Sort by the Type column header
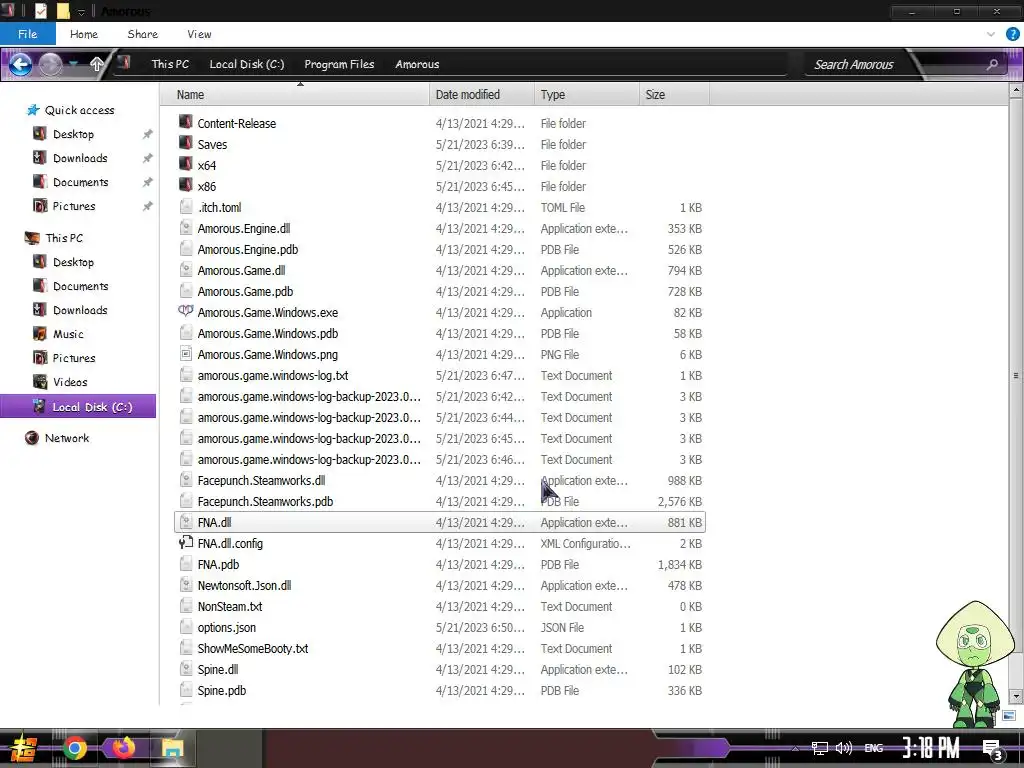This screenshot has width=1024, height=768. pyautogui.click(x=586, y=95)
